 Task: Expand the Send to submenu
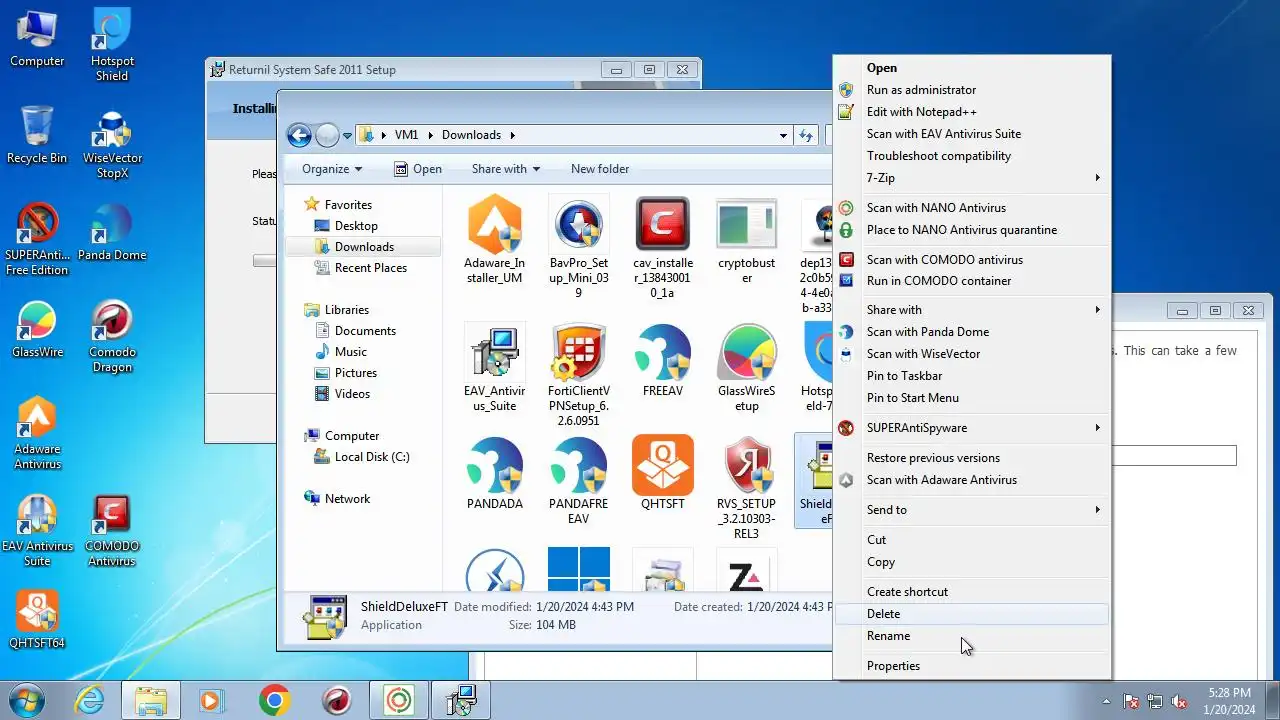[971, 510]
